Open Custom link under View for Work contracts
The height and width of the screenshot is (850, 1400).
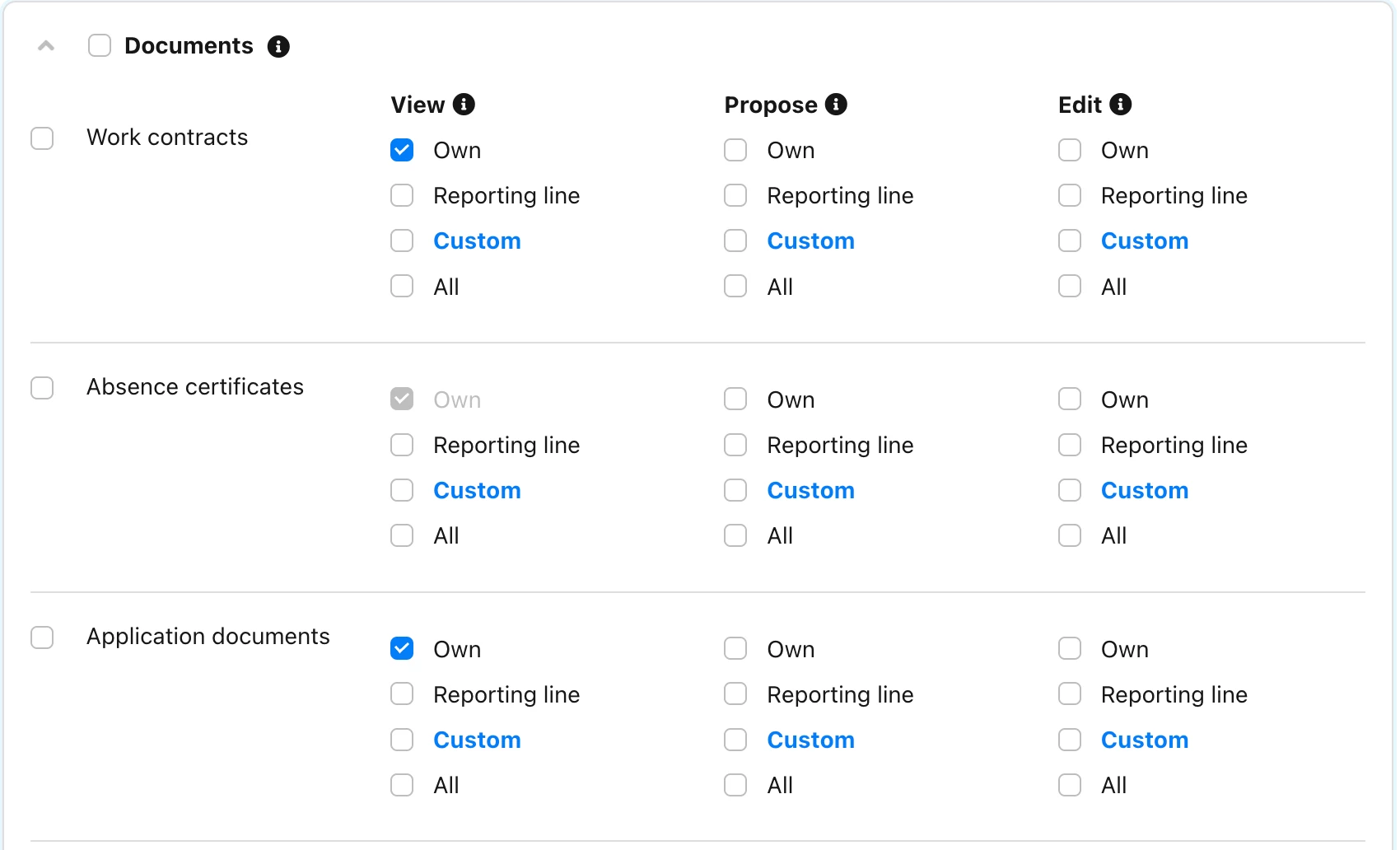[477, 241]
